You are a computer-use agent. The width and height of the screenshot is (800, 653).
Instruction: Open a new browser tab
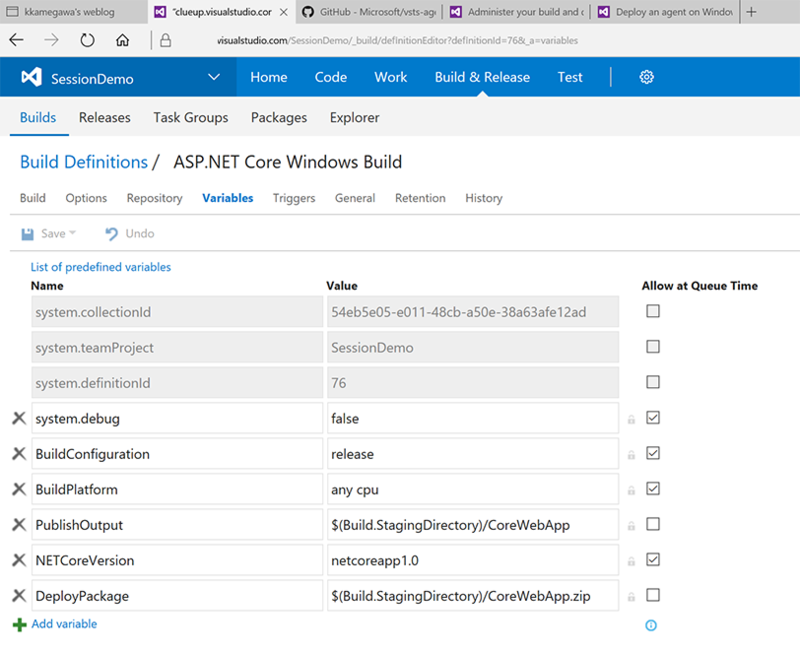coord(751,12)
